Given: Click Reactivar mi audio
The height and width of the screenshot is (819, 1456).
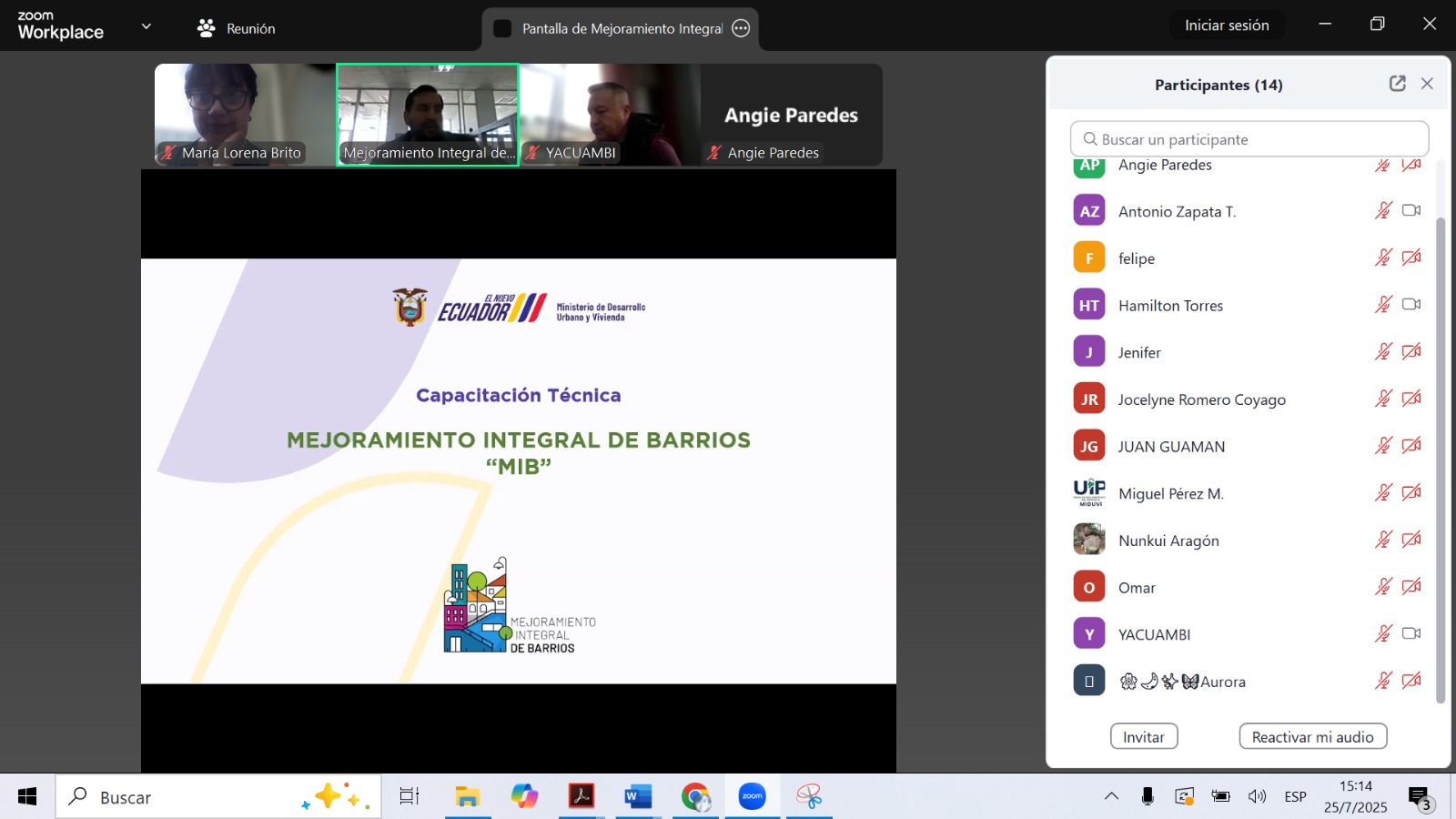Looking at the screenshot, I should [1312, 736].
